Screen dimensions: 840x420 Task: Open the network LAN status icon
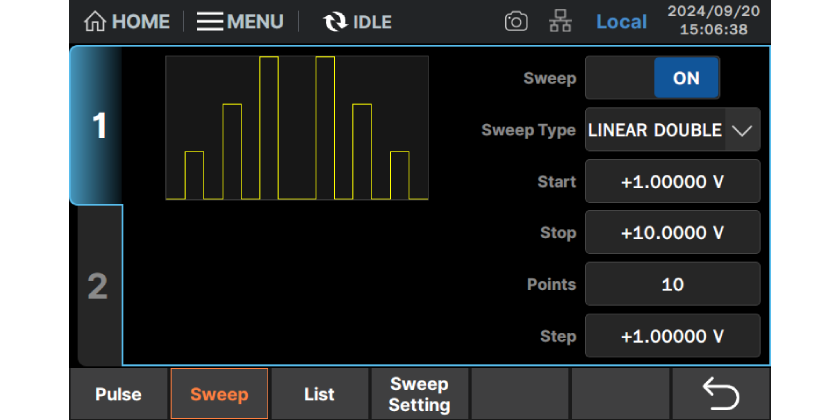pyautogui.click(x=561, y=21)
